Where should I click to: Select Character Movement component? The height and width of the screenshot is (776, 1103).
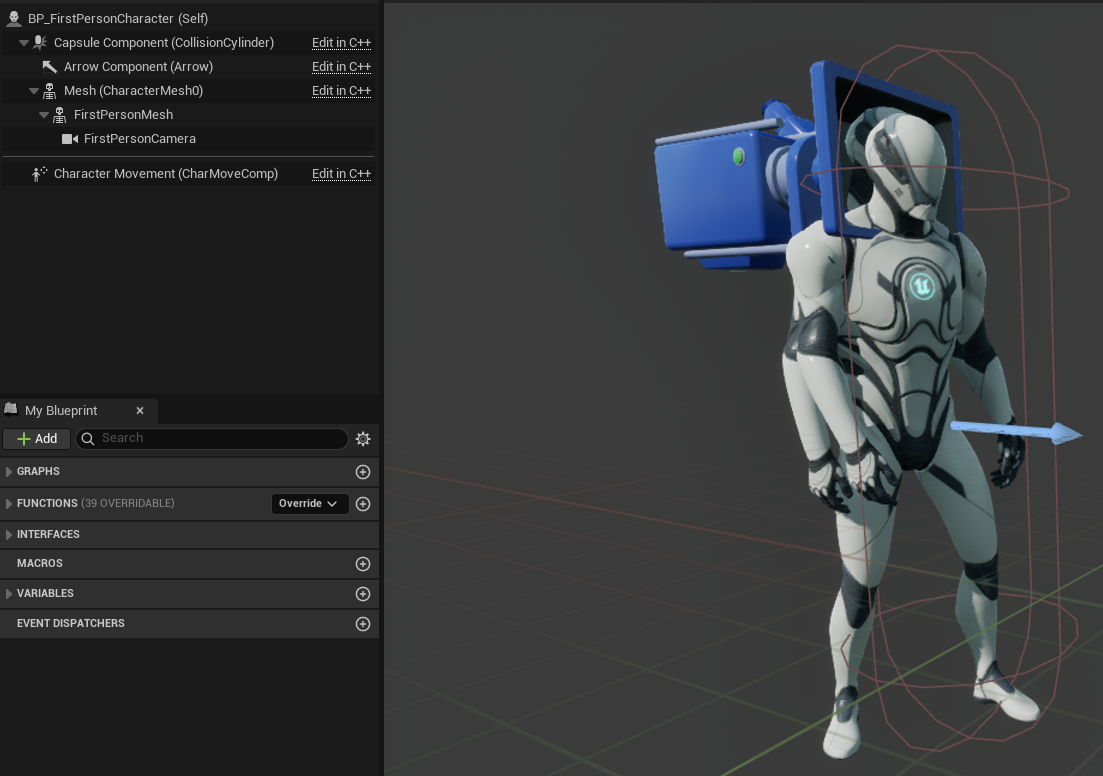(165, 174)
